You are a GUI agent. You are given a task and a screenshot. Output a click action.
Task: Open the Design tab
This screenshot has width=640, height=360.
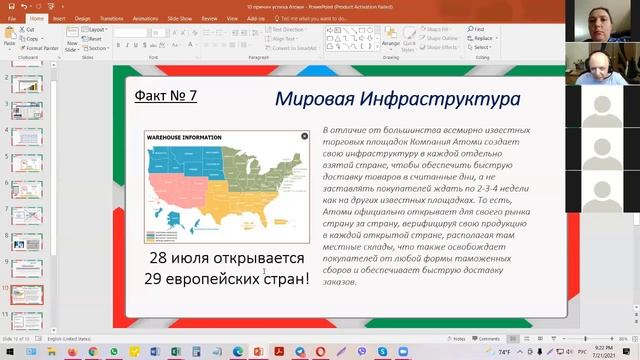point(82,18)
